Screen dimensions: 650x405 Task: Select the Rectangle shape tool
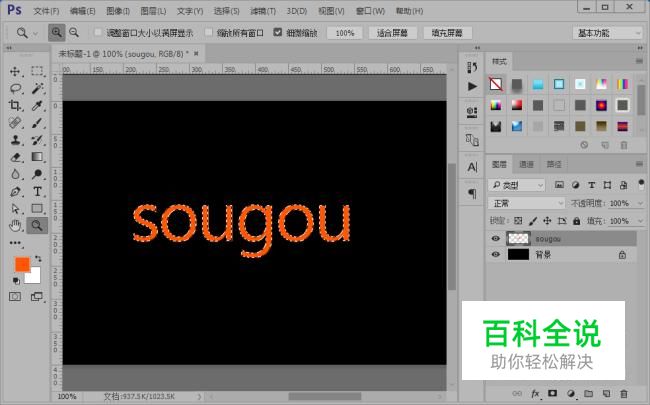37,209
